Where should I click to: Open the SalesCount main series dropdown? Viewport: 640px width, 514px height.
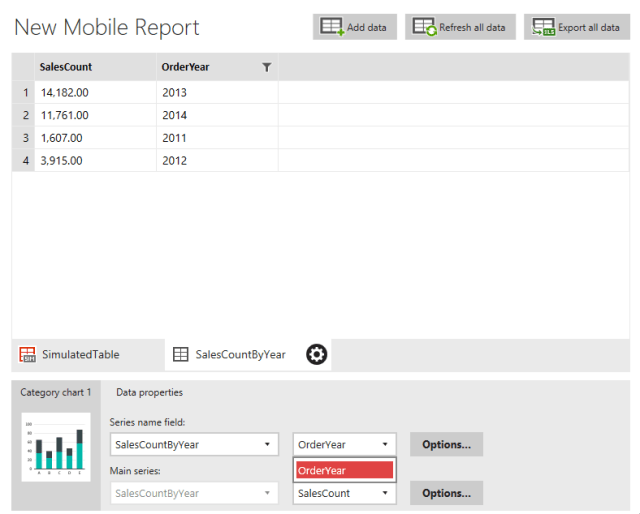tap(344, 493)
